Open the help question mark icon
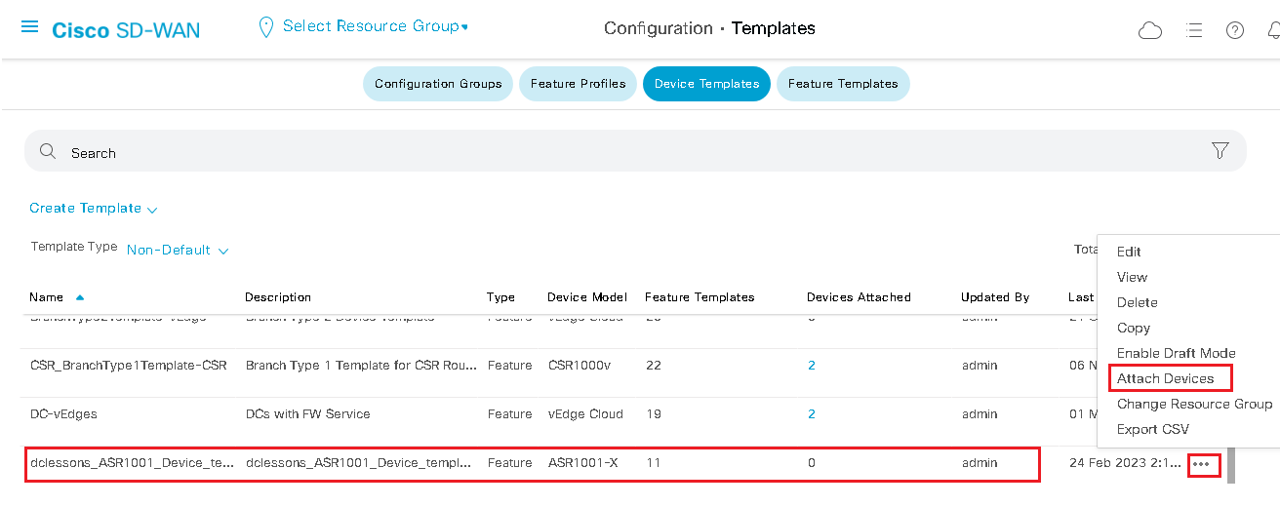The height and width of the screenshot is (507, 1280). point(1235,30)
